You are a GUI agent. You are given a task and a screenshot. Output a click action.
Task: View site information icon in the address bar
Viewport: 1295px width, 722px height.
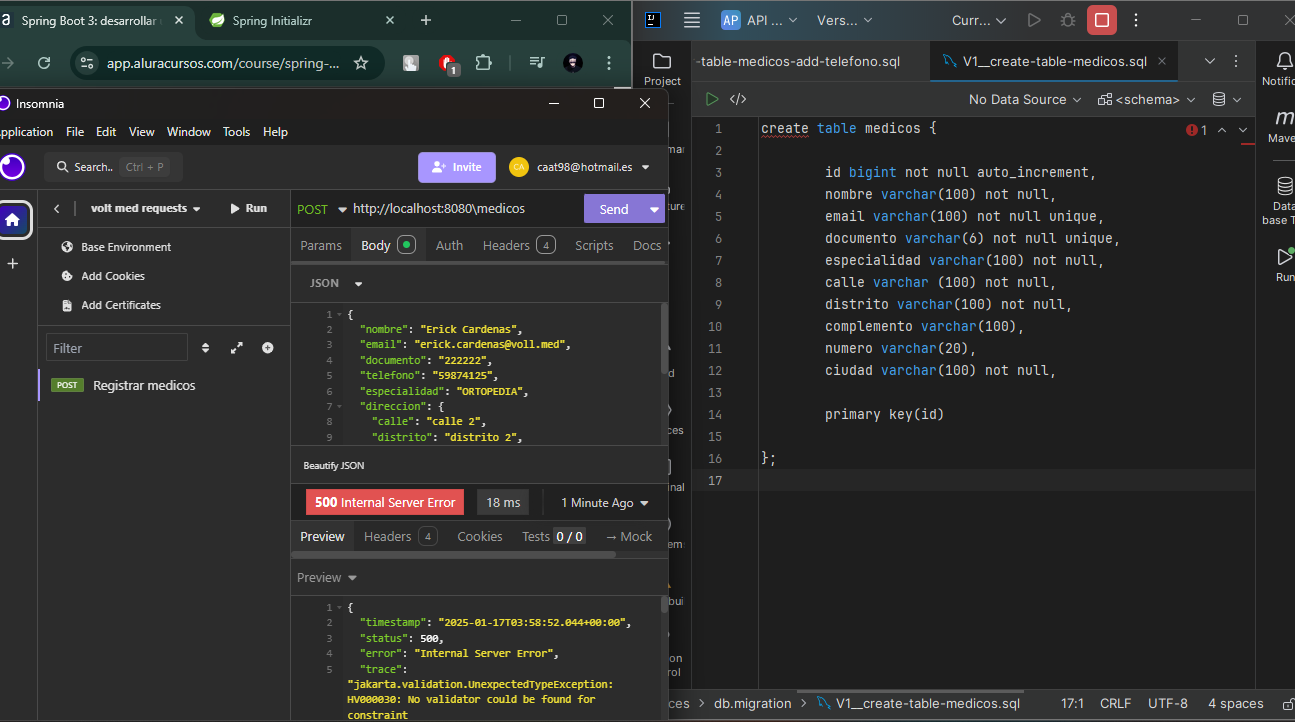[x=89, y=63]
